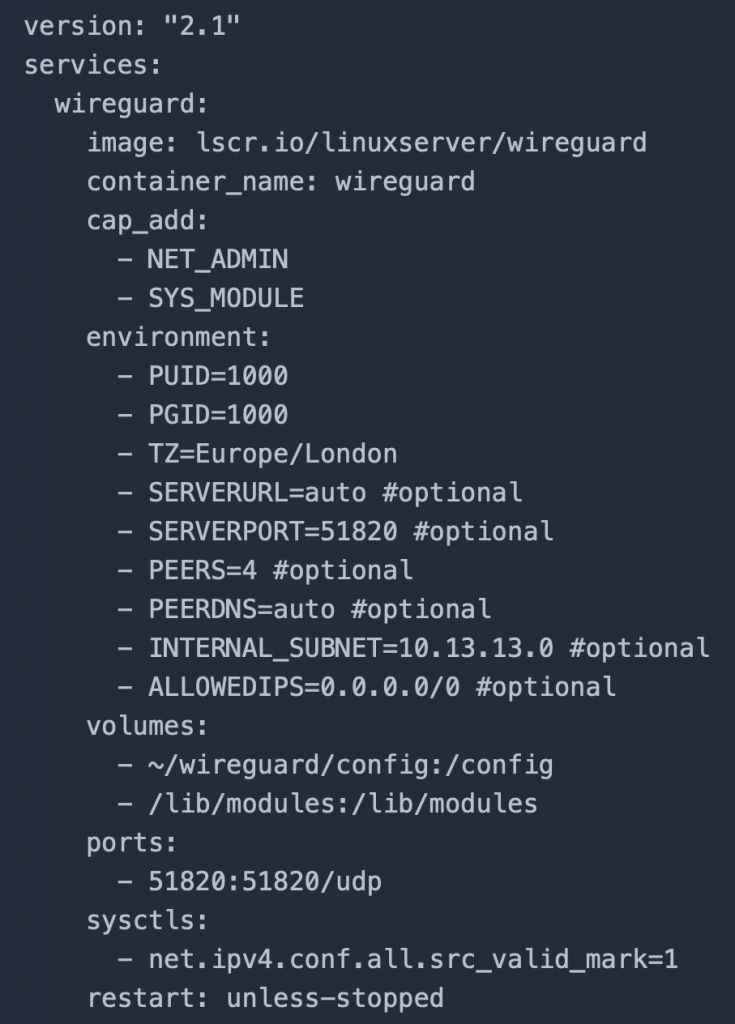Click the SERVERURL=auto line
735x1024 pixels.
pyautogui.click(x=320, y=493)
